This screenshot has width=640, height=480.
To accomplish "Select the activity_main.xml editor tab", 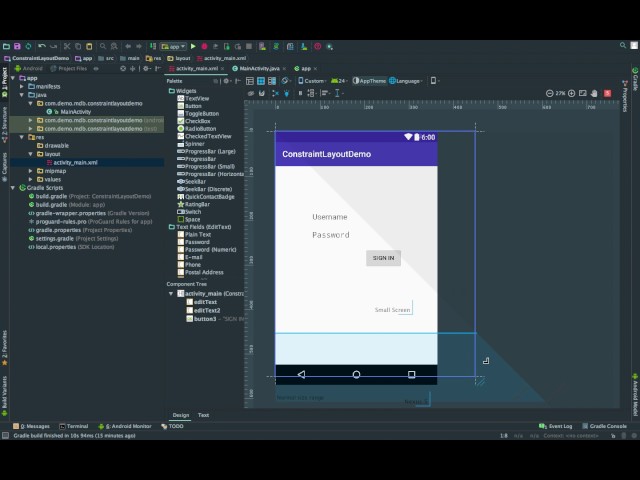I will (x=197, y=69).
